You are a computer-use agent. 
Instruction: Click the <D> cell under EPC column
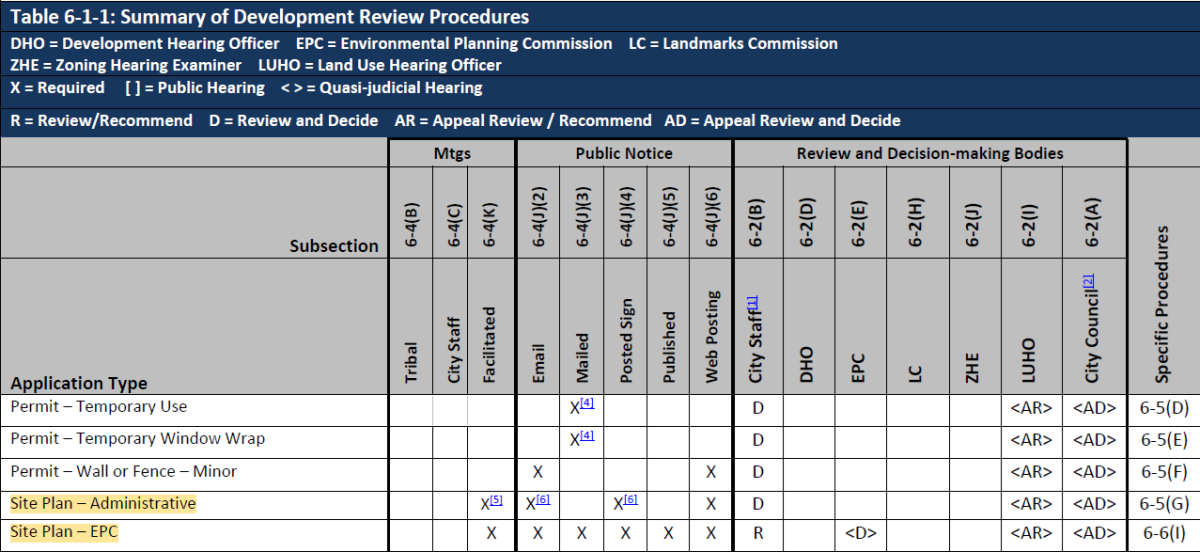860,534
